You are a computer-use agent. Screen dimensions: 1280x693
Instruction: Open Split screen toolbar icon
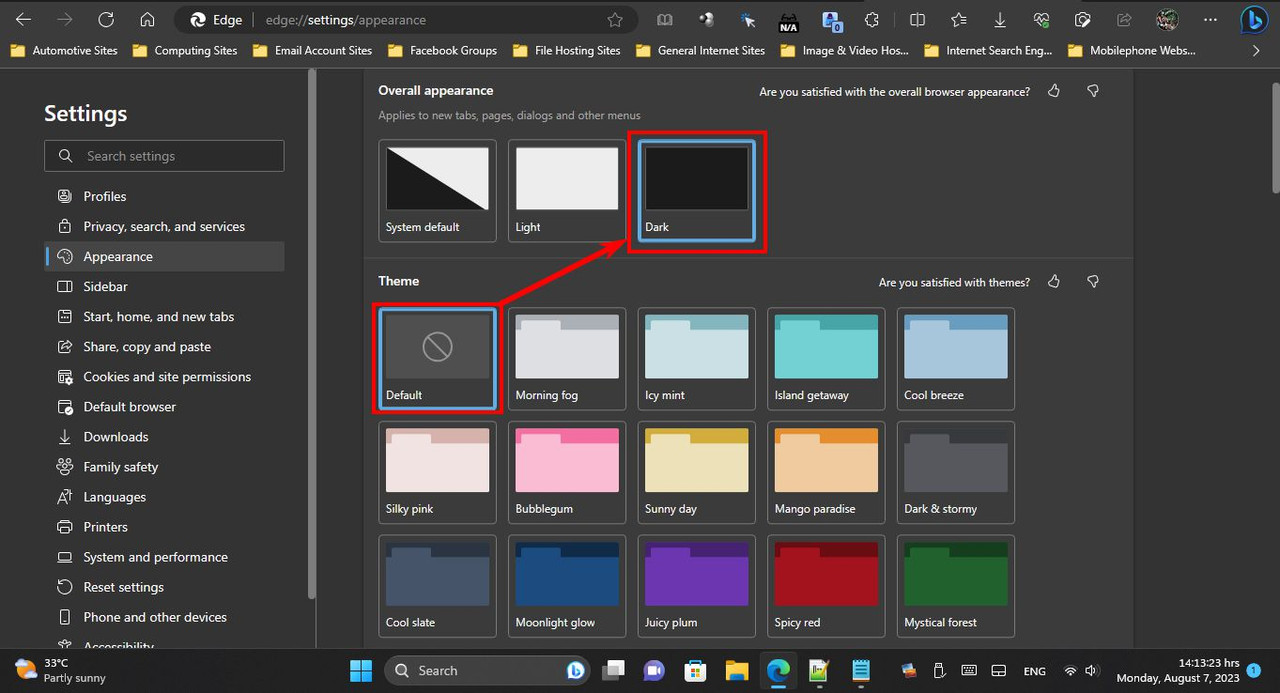pyautogui.click(x=918, y=19)
